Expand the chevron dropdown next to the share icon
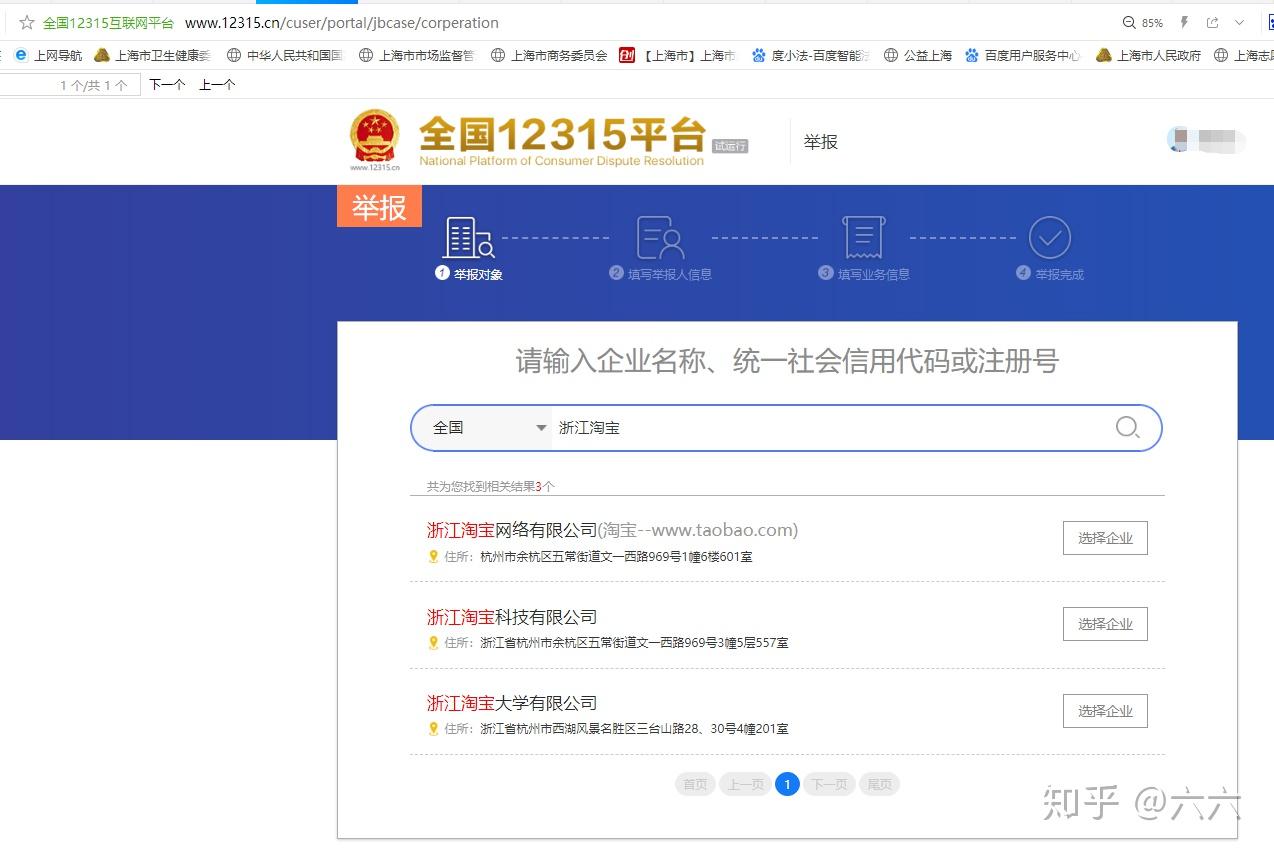This screenshot has width=1274, height=854. coord(1240,22)
